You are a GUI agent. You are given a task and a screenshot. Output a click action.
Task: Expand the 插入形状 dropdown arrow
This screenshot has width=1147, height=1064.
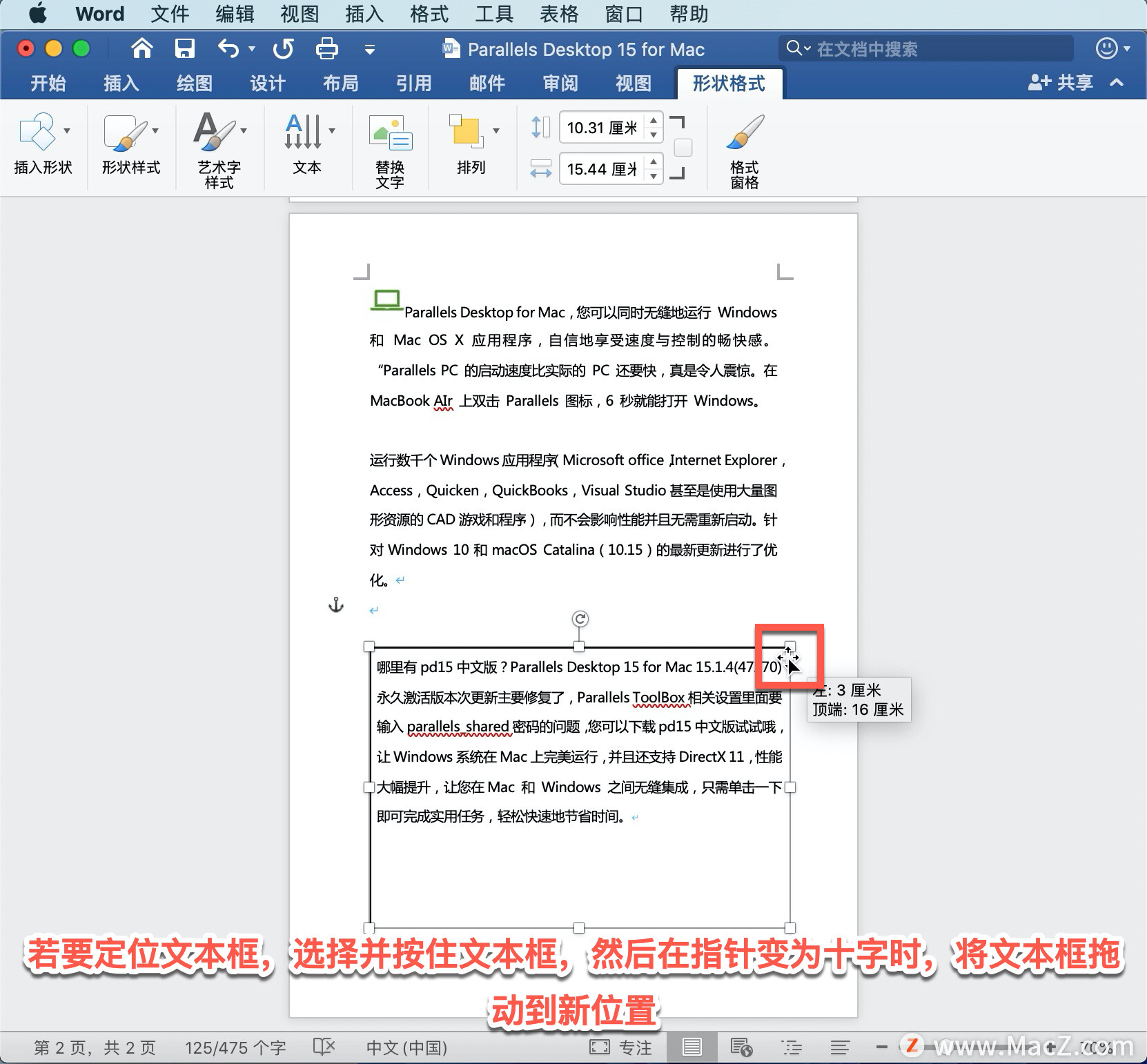[67, 130]
